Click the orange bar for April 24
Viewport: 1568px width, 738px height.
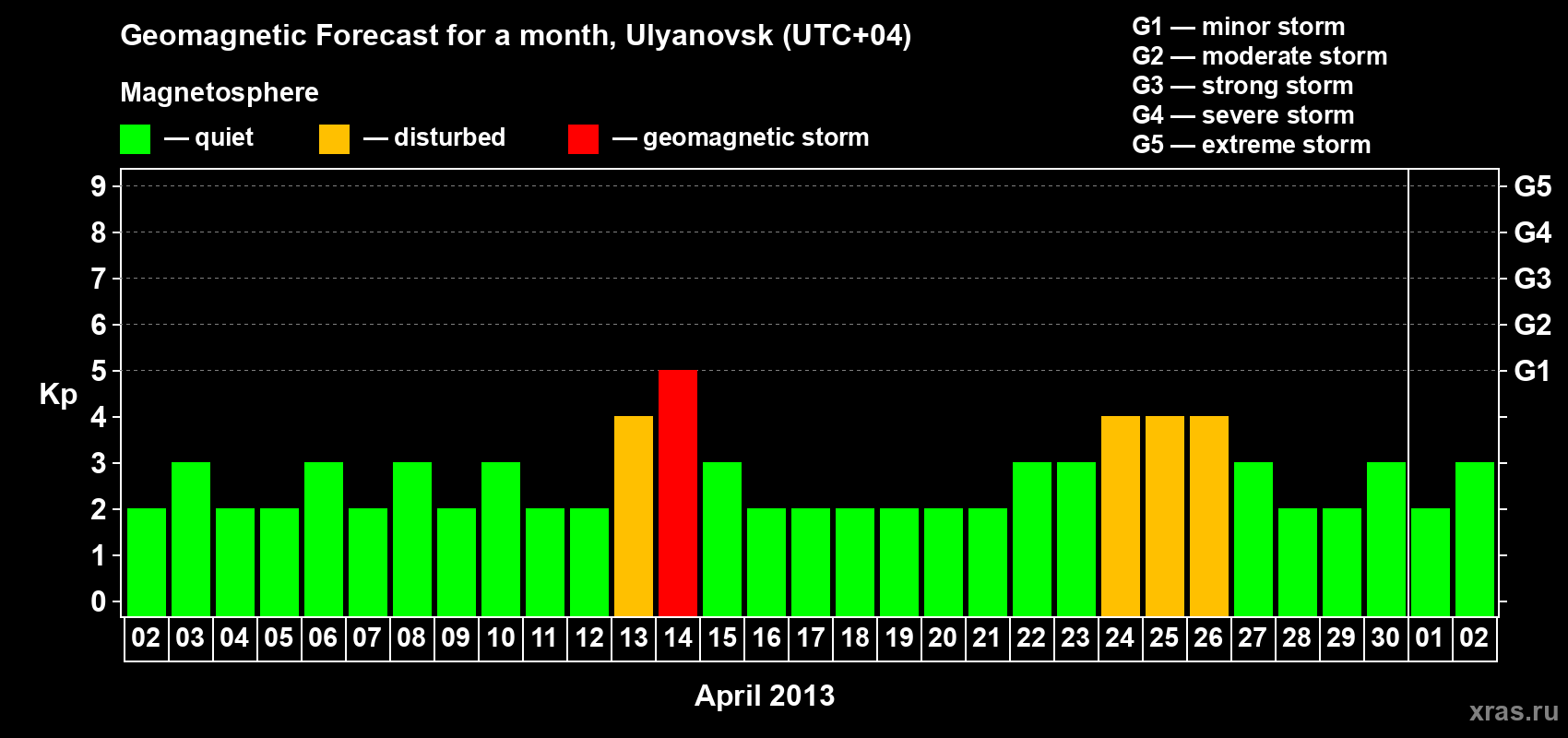coord(1121,516)
